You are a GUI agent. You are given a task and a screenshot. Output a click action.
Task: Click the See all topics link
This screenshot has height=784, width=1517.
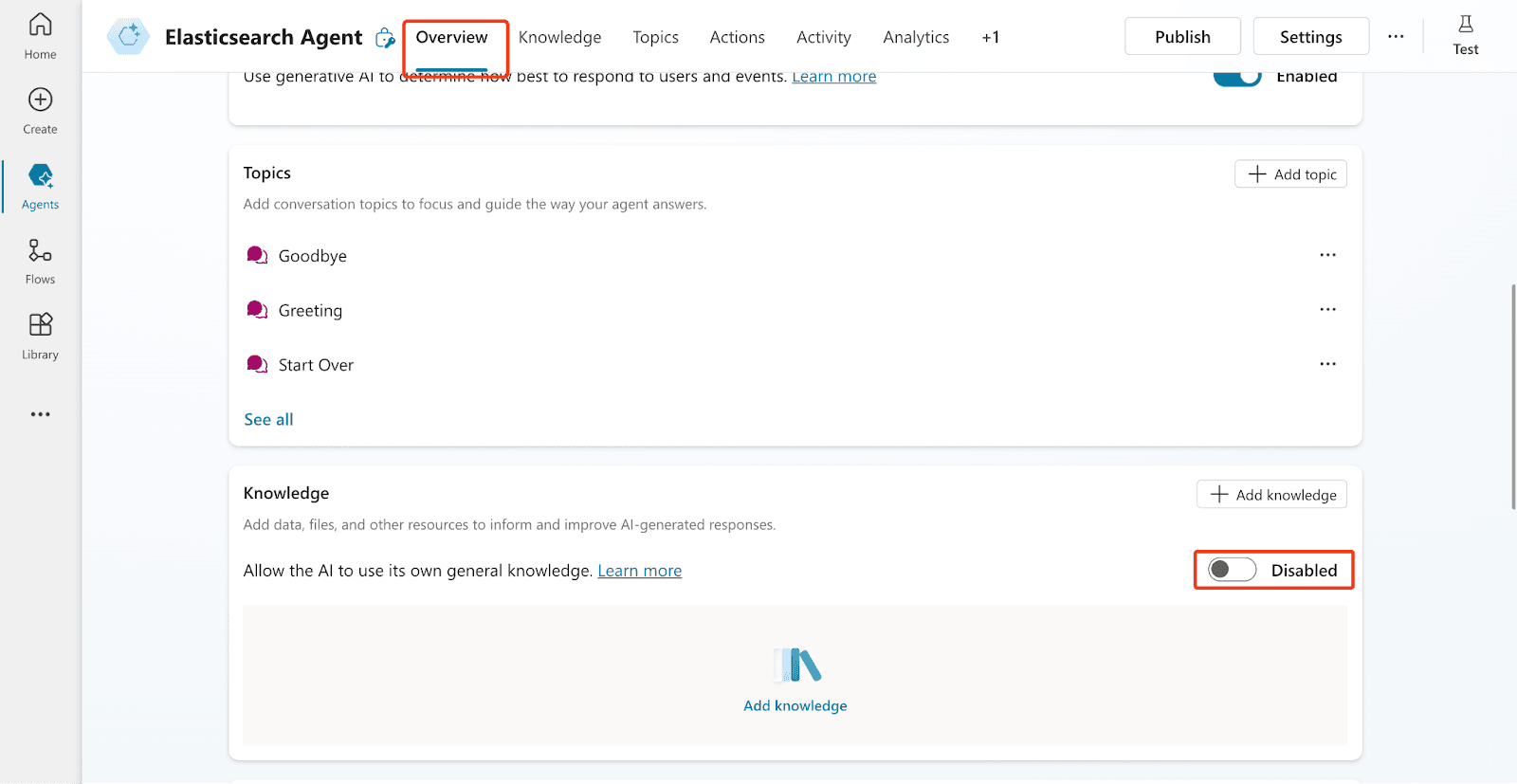click(x=268, y=420)
